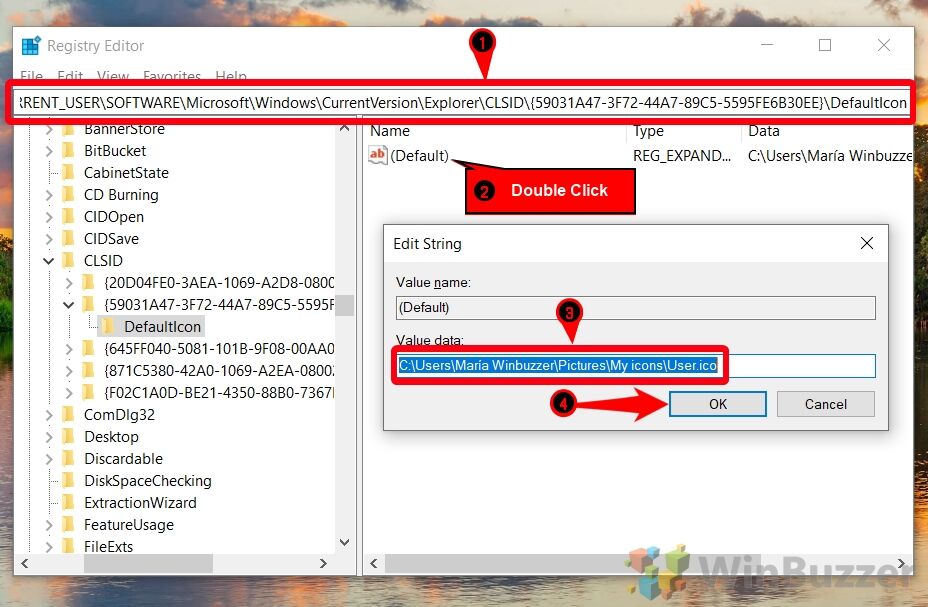Image resolution: width=928 pixels, height=607 pixels.
Task: Expand the Discardable key
Action: point(49,459)
